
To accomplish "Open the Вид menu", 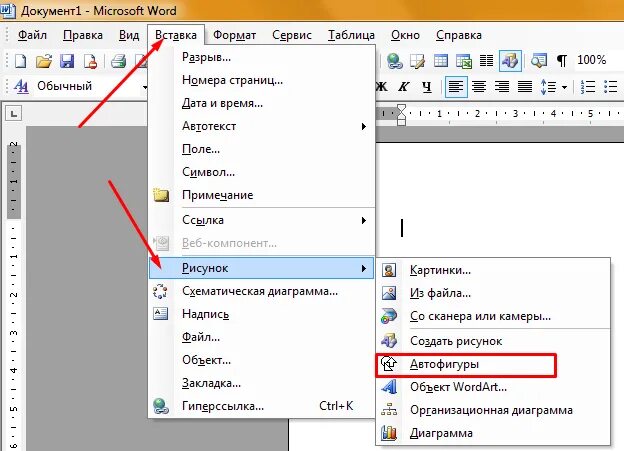I will (129, 35).
